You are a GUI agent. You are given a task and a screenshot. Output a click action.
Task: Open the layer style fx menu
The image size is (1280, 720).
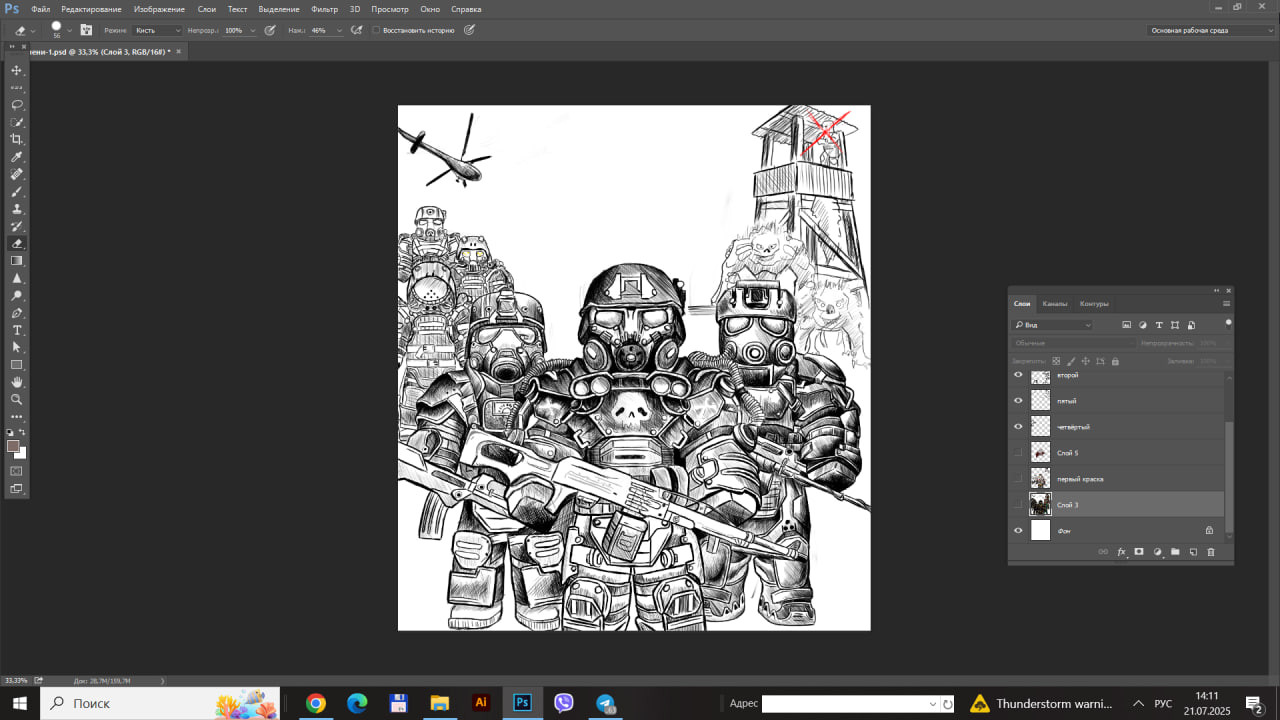tap(1121, 551)
